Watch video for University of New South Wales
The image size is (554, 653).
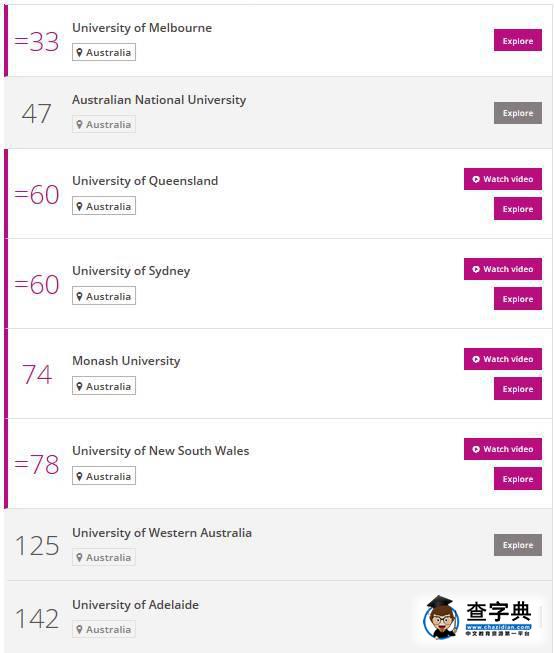503,449
